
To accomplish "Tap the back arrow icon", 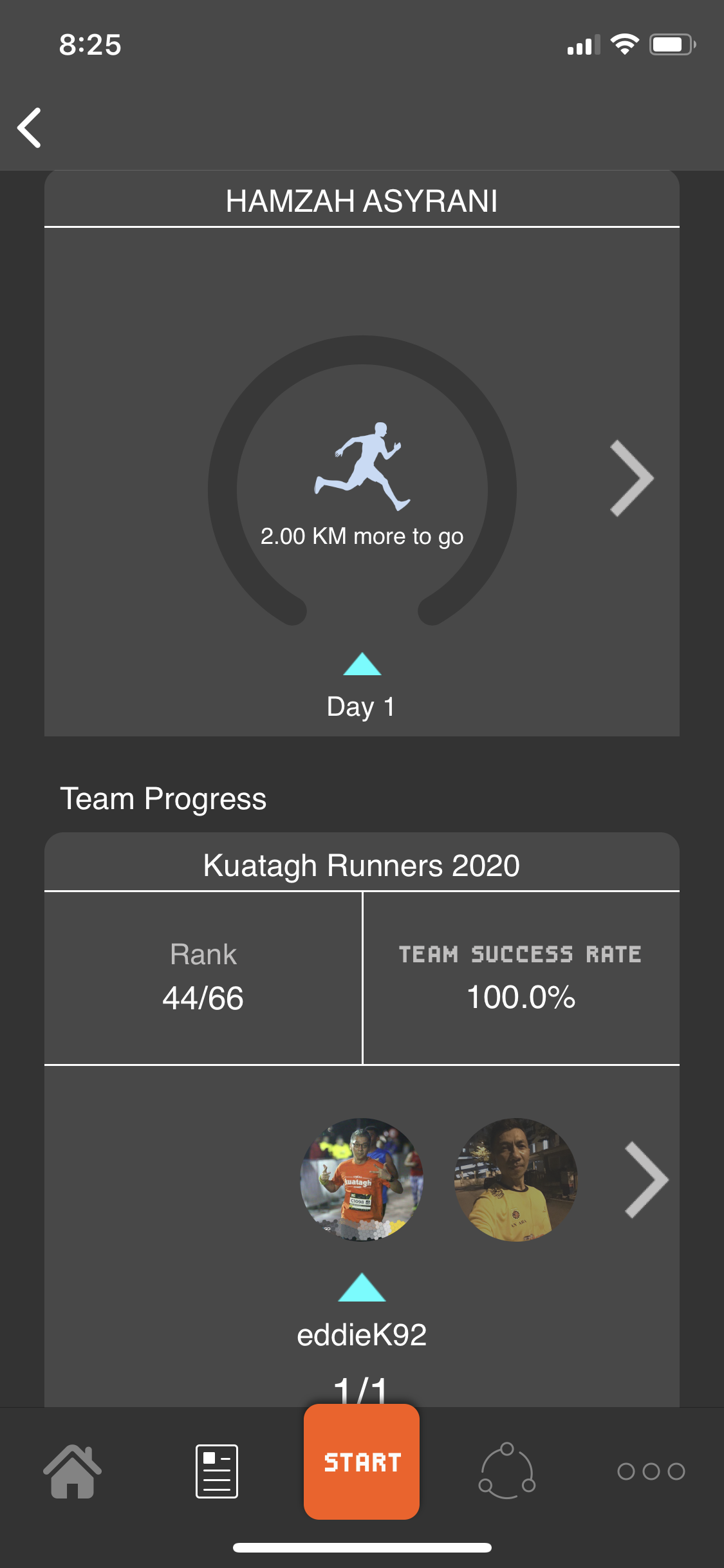I will click(x=30, y=127).
